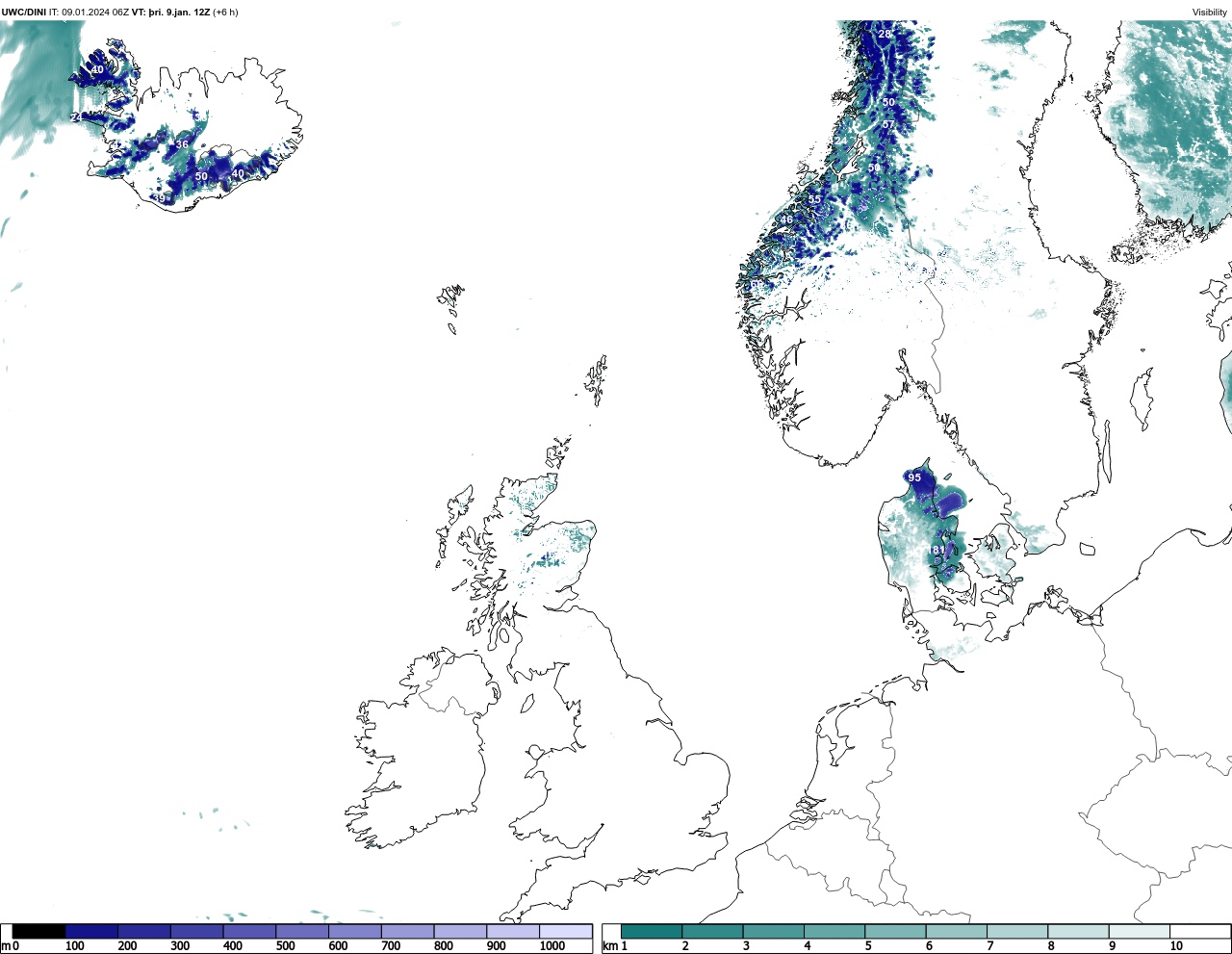
Task: Click the '9' tick in the km legend
Action: point(1112,946)
